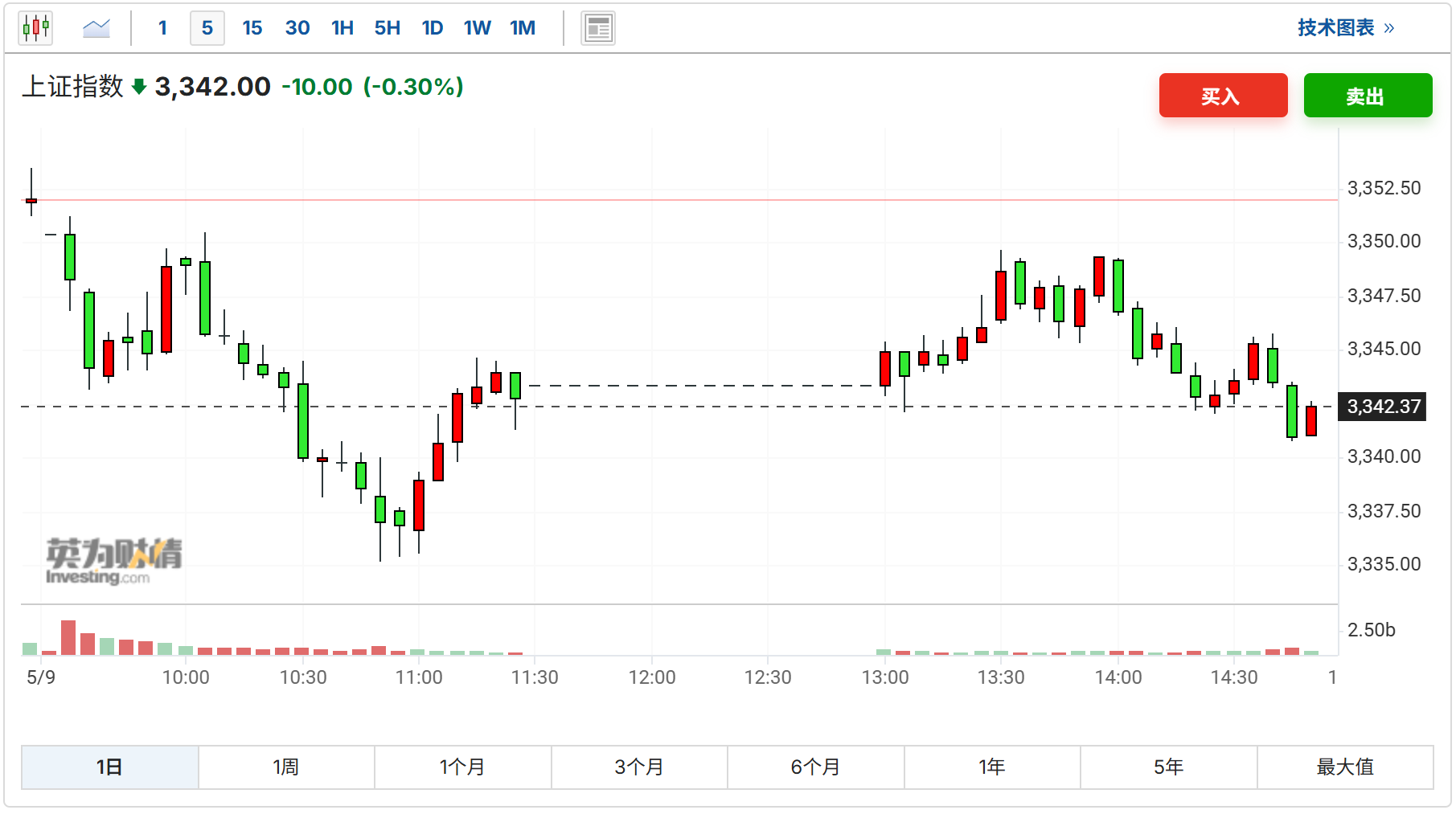
Task: Click the 10:30 time axis label
Action: tap(303, 677)
